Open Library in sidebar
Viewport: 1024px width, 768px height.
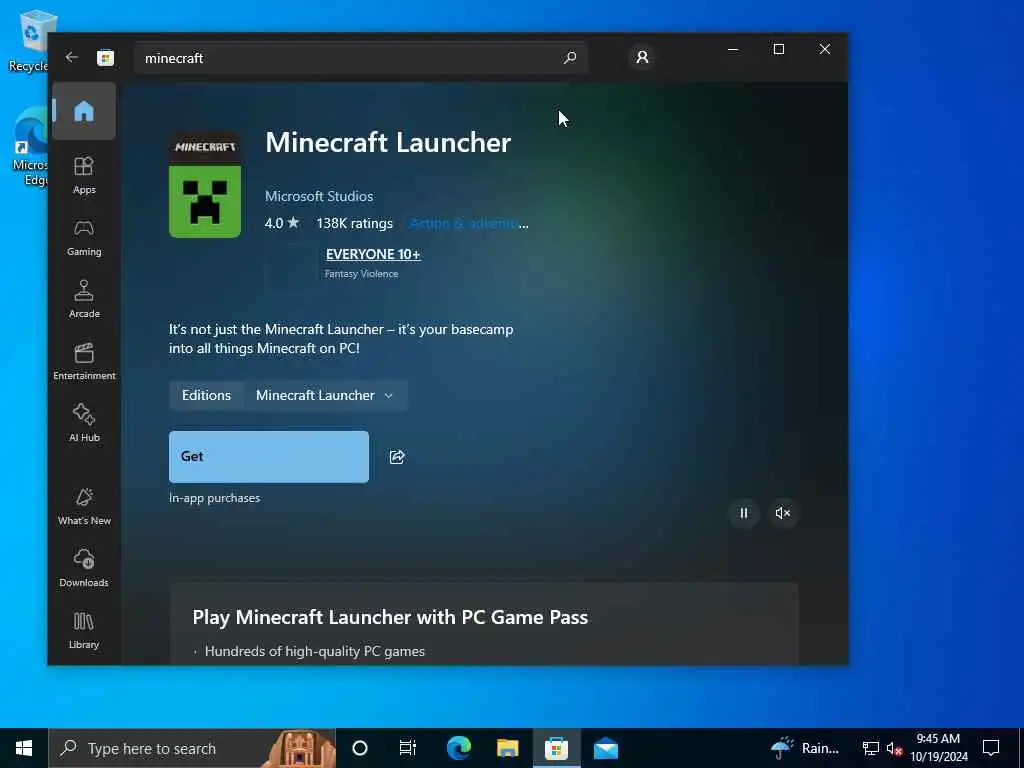tap(84, 630)
